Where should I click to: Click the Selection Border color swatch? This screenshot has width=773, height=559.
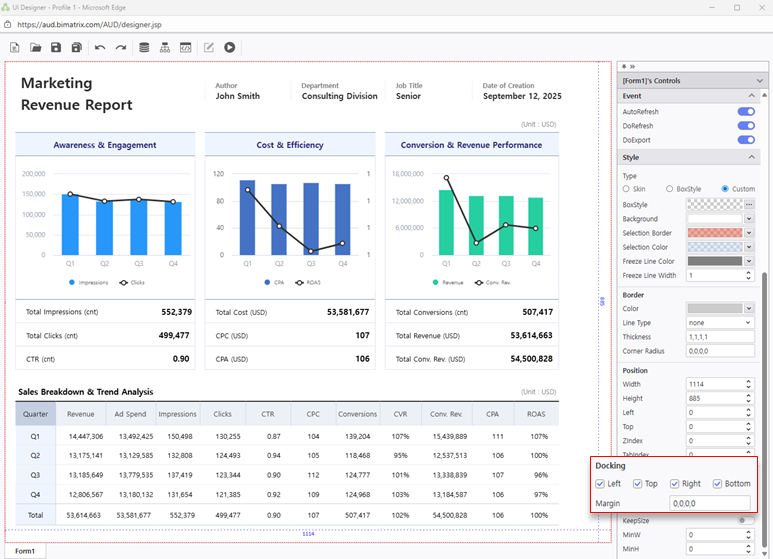tap(714, 233)
